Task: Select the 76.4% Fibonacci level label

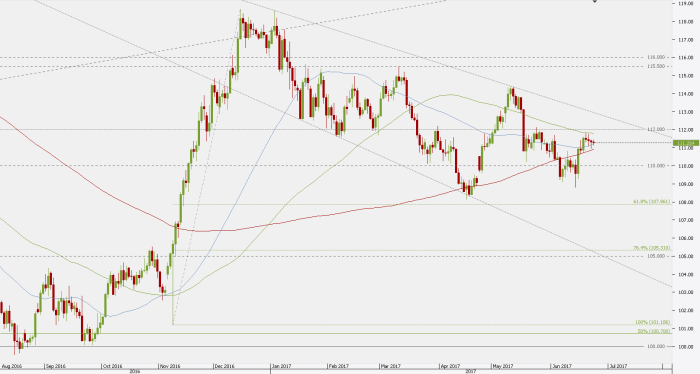Action: [x=652, y=248]
